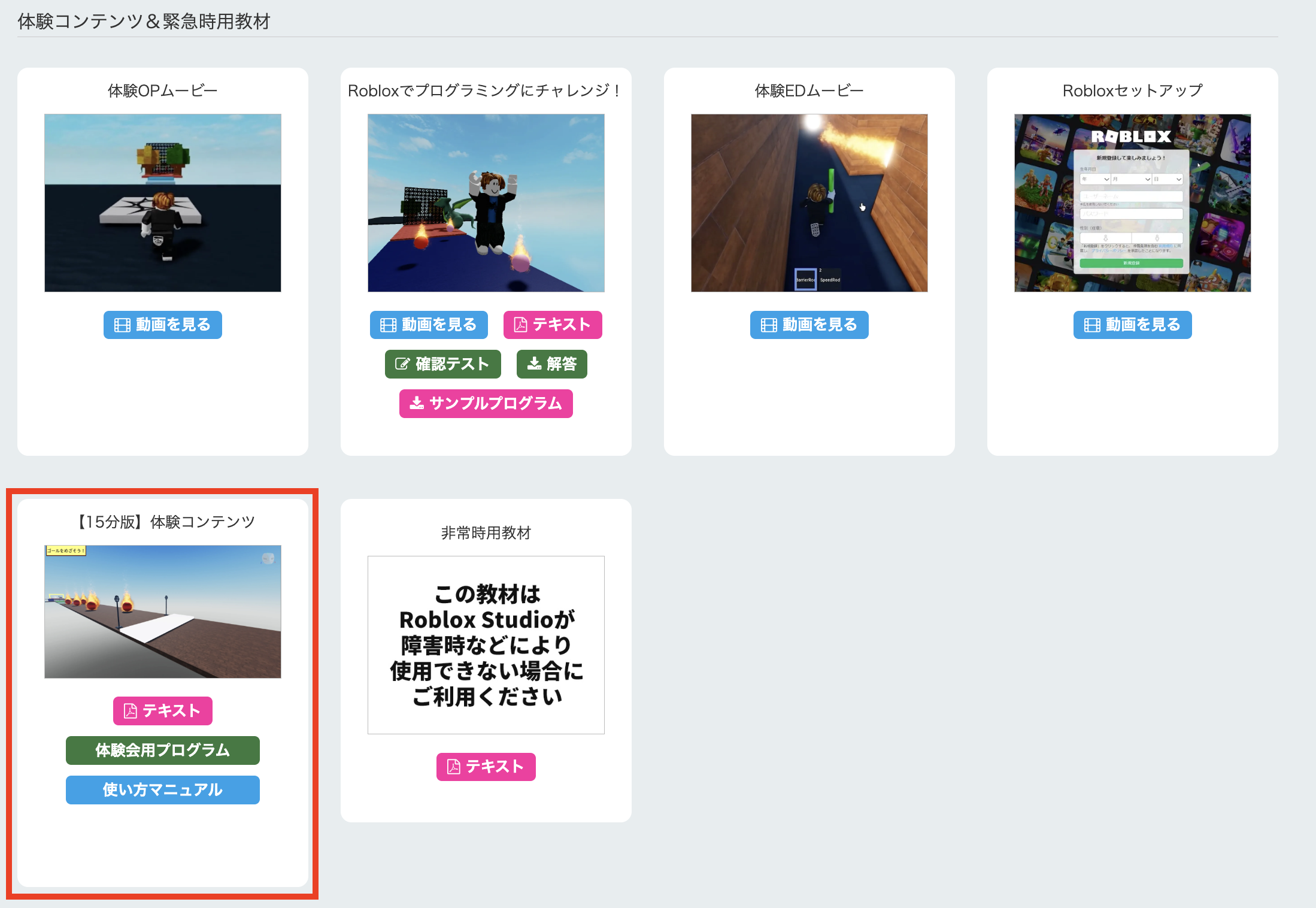Open the 非常時用教材 テキスト
This screenshot has height=908, width=1316.
tap(486, 767)
